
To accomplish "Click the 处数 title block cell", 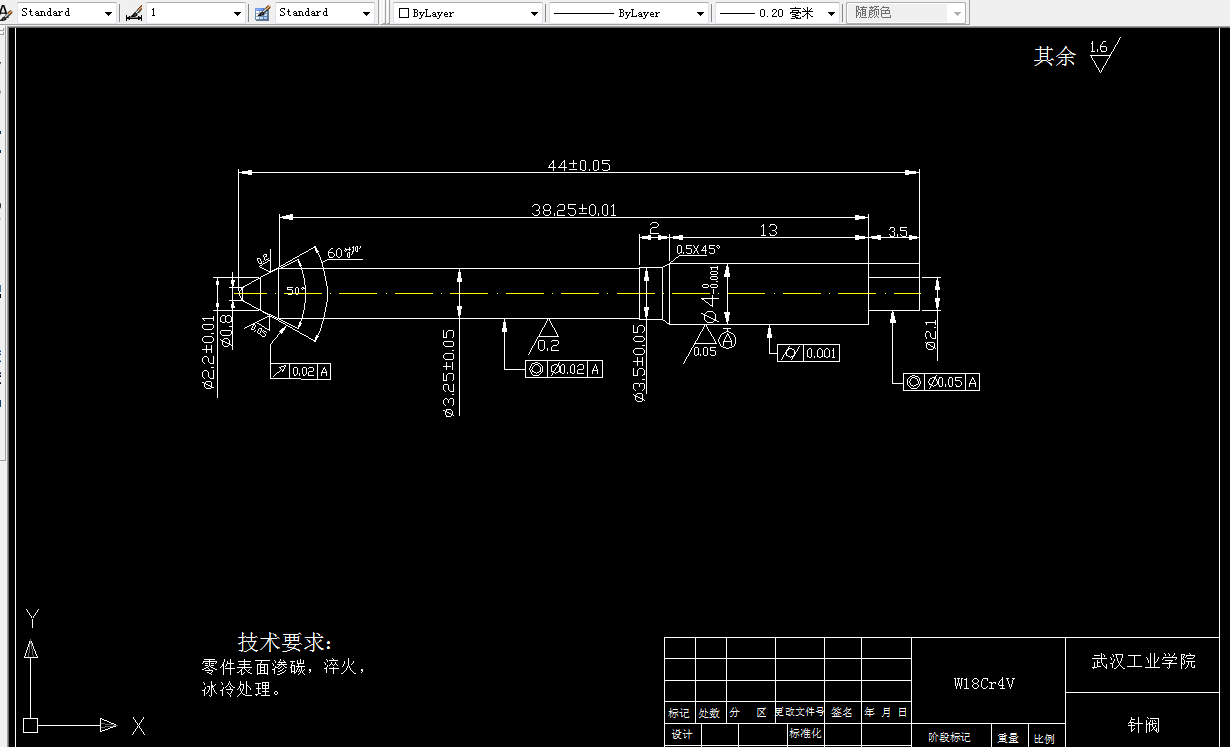I will [x=709, y=713].
